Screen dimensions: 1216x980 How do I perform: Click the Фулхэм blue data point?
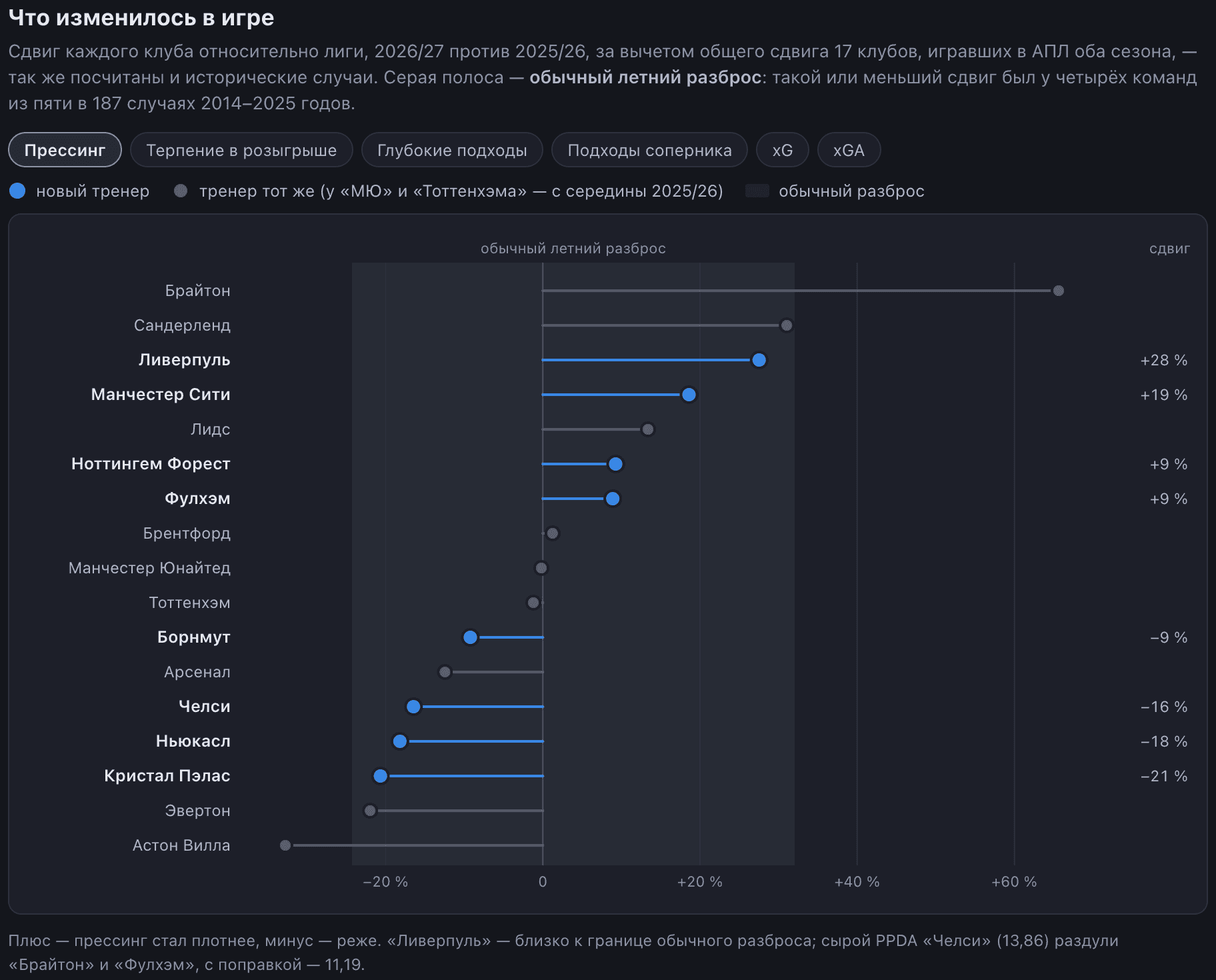(x=613, y=499)
